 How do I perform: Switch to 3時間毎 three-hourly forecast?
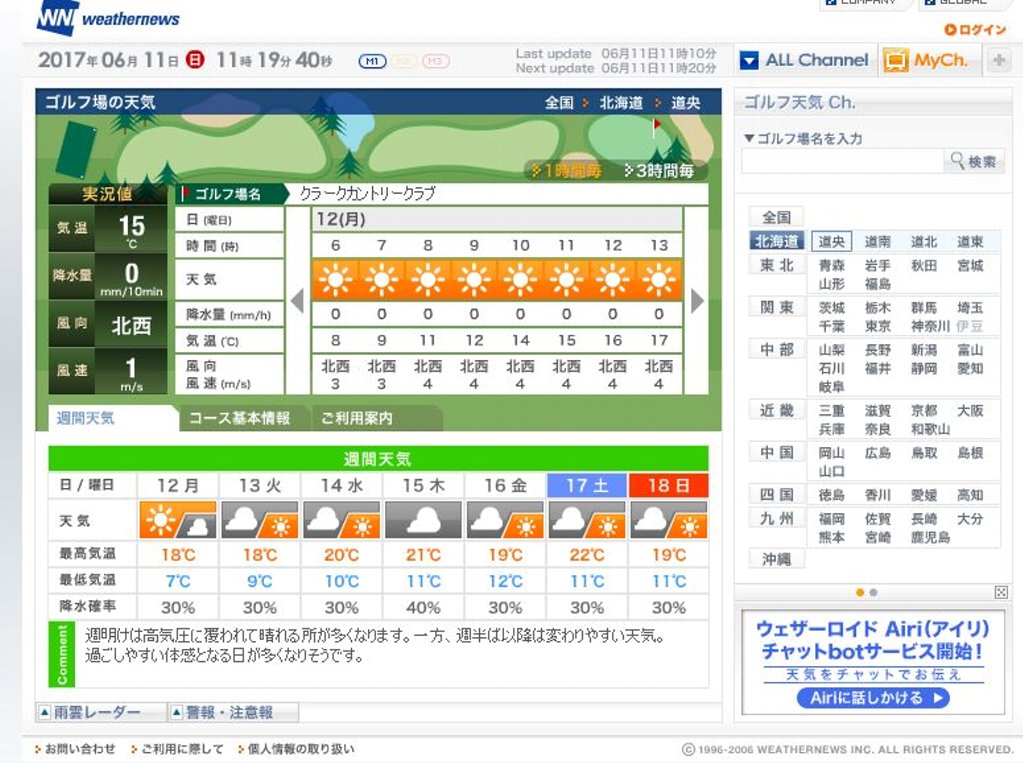(x=659, y=171)
